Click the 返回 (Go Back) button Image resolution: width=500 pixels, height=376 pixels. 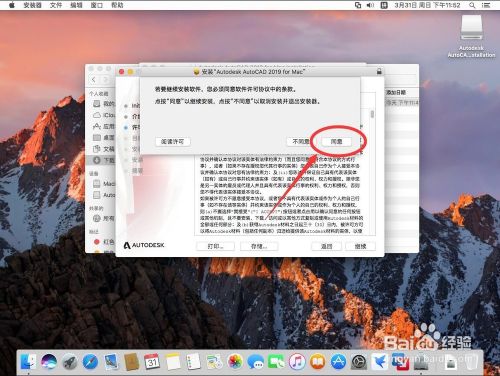tap(326, 246)
